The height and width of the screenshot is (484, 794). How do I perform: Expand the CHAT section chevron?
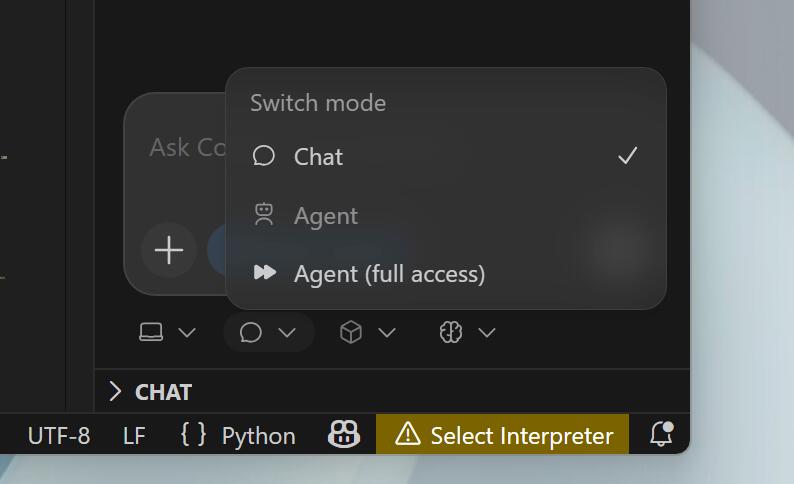[115, 391]
